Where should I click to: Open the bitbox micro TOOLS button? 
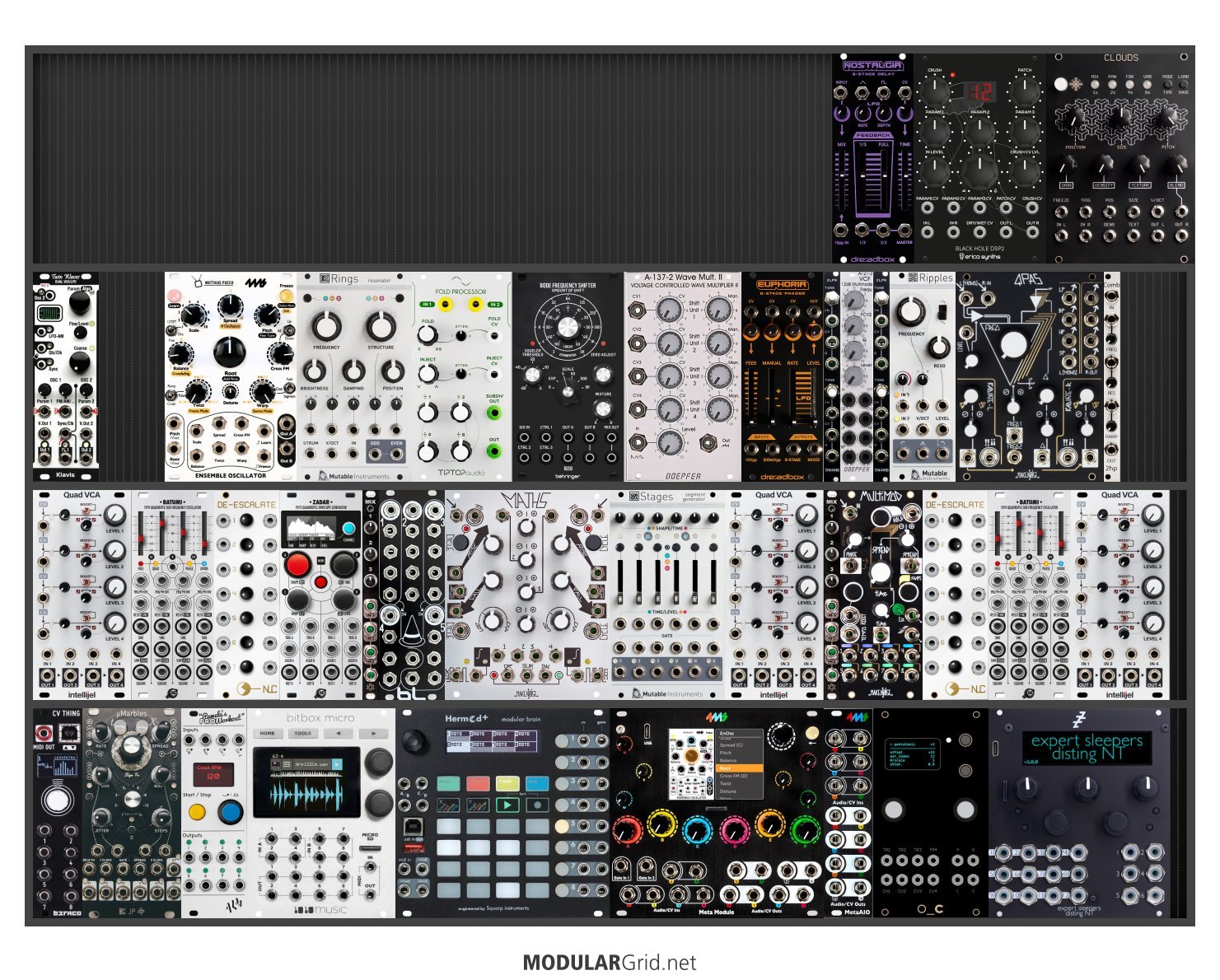pyautogui.click(x=303, y=732)
